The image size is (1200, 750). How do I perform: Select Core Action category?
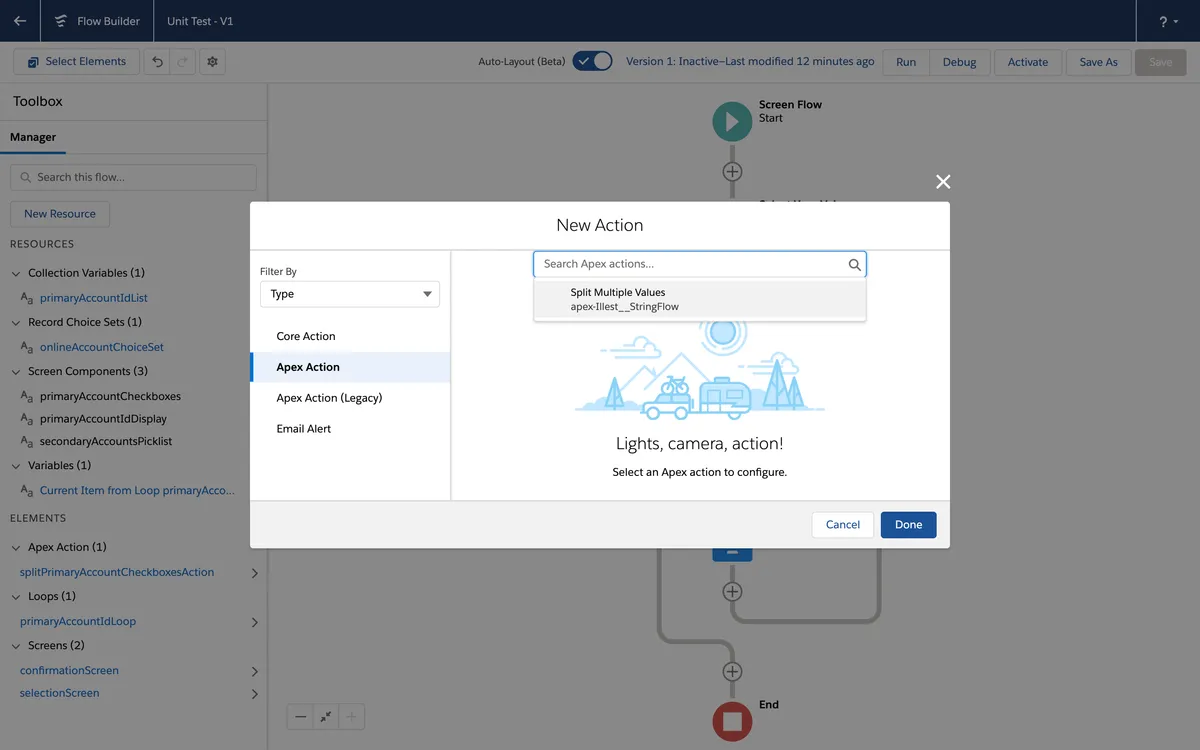(x=350, y=336)
